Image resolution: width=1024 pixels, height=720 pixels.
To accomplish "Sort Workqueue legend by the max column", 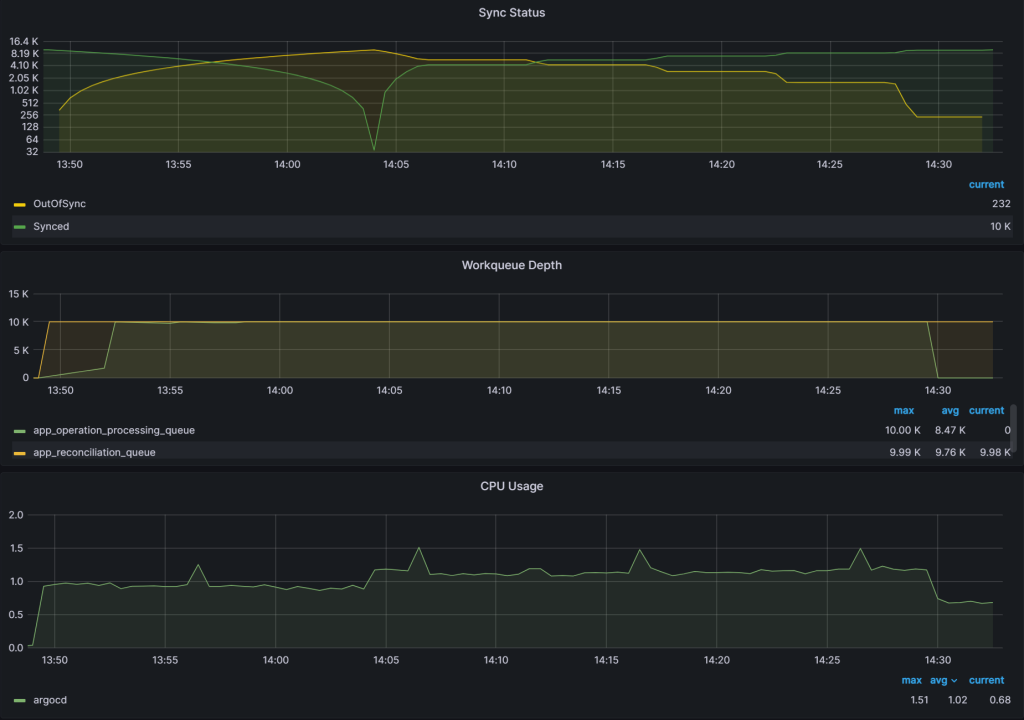I will [x=904, y=410].
